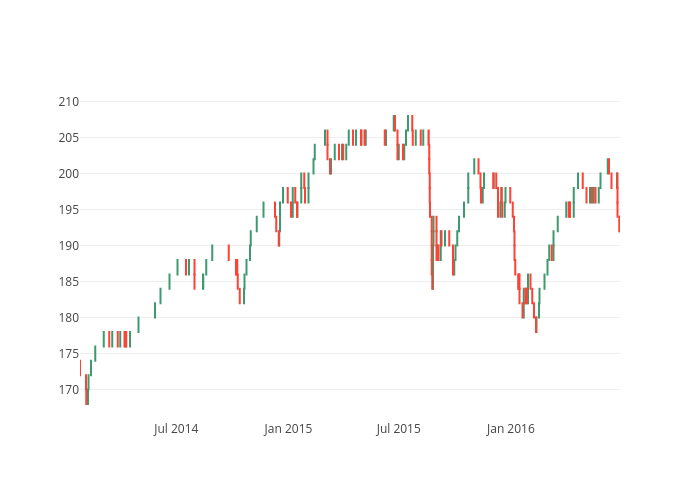Select the early 2016 low candle near 178

point(536,325)
